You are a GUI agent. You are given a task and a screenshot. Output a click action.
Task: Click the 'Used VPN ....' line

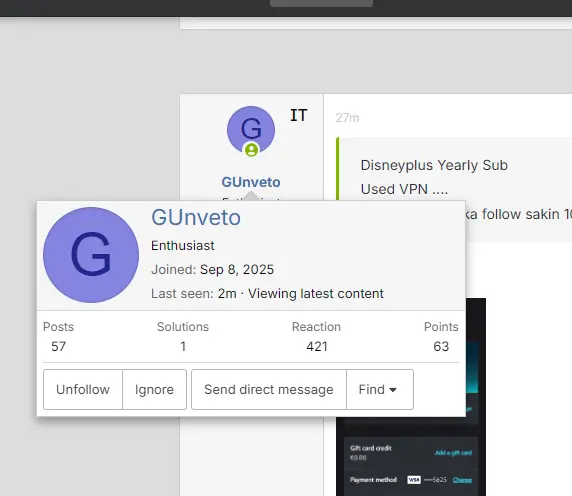click(404, 189)
